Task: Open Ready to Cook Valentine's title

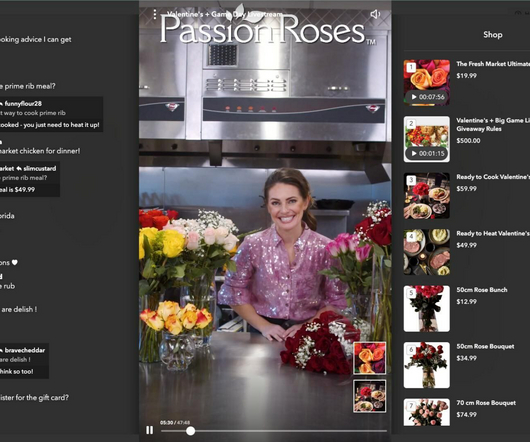Action: click(493, 177)
